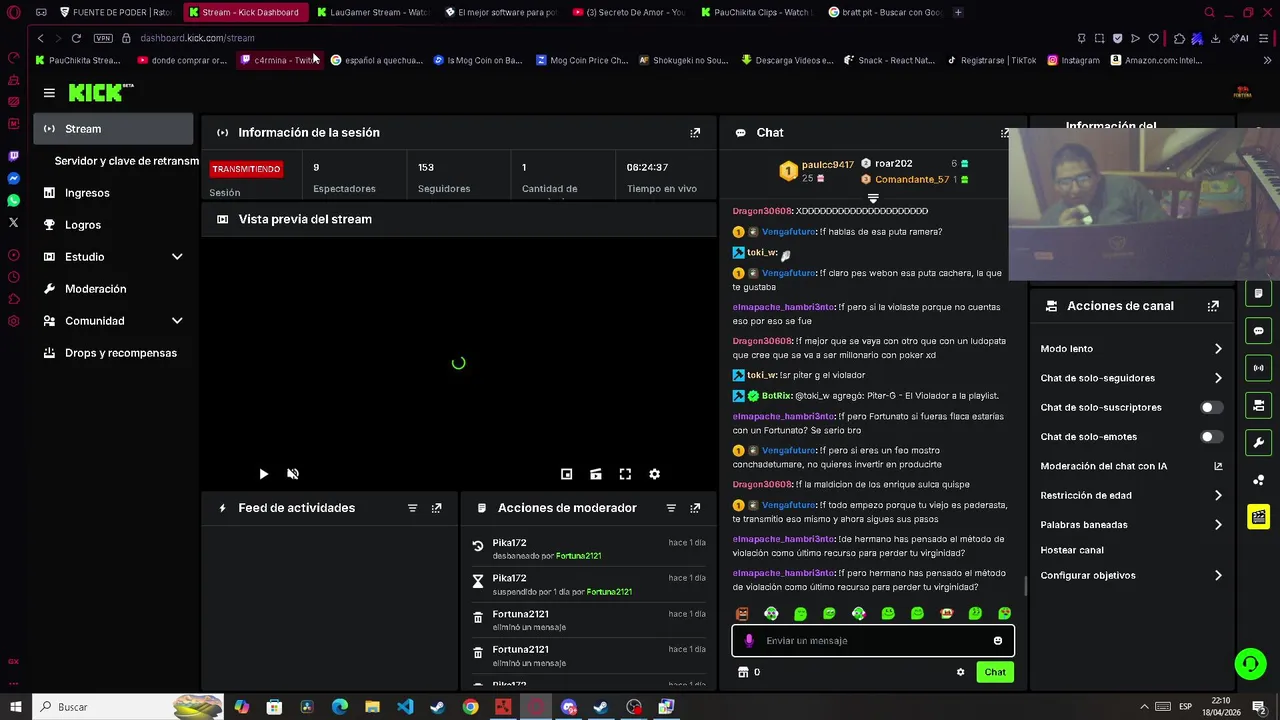Switch to PauChikita Clips browser tab

coord(757,12)
